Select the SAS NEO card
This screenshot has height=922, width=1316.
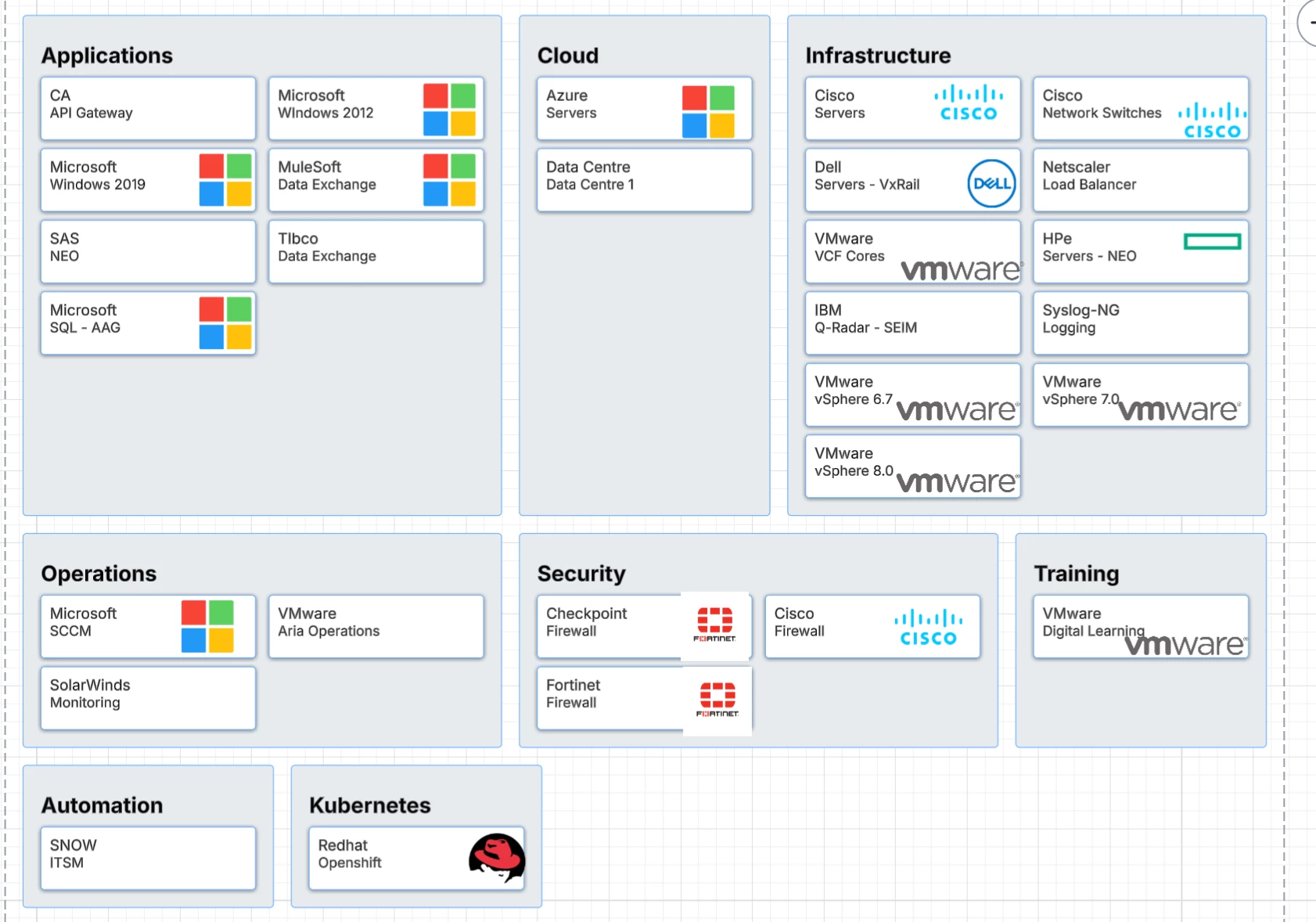point(148,251)
